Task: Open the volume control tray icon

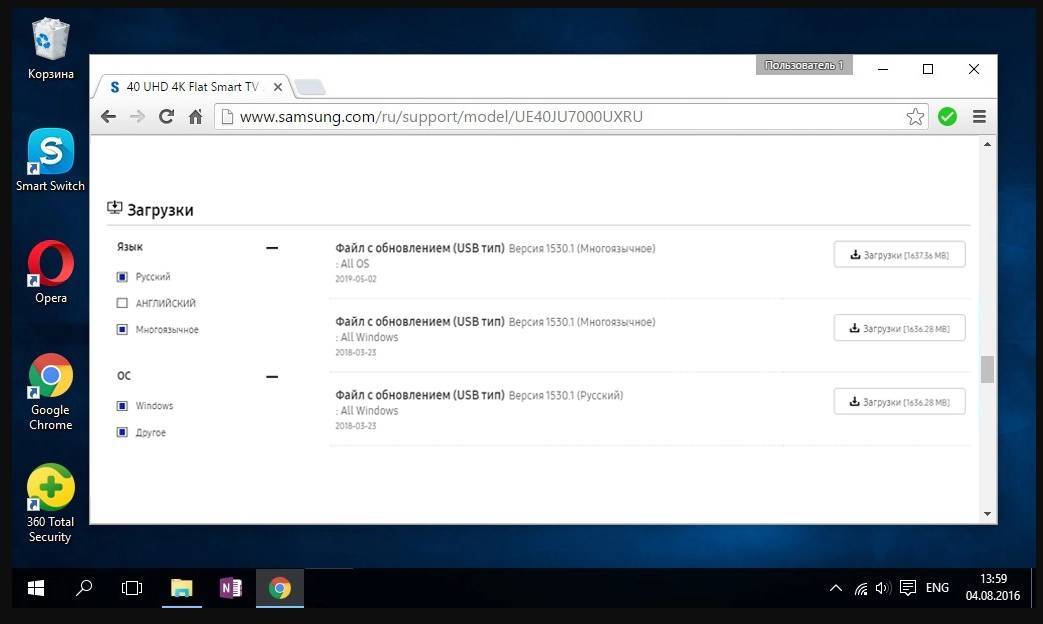Action: click(x=883, y=588)
